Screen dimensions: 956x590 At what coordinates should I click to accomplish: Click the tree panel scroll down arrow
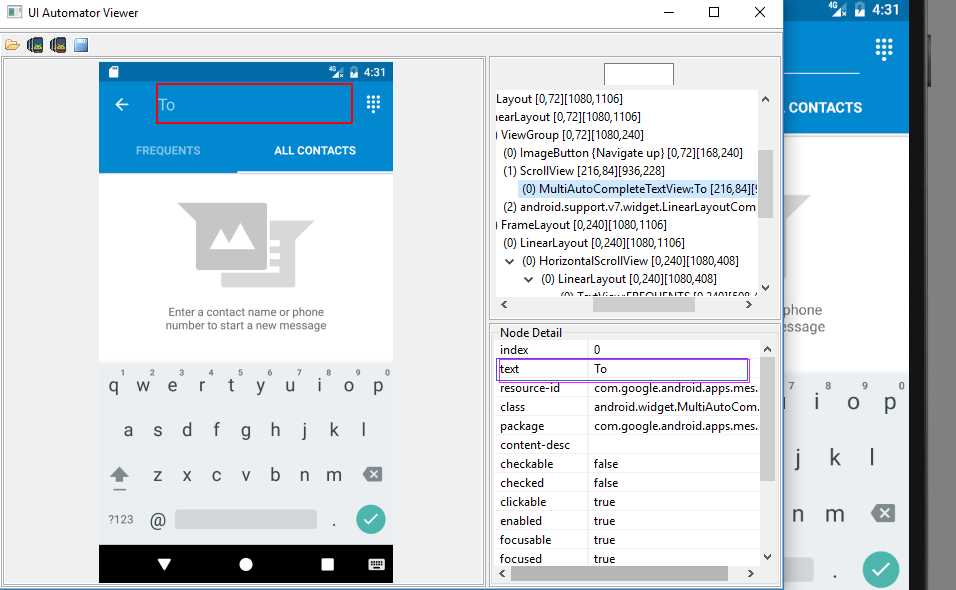click(x=766, y=288)
